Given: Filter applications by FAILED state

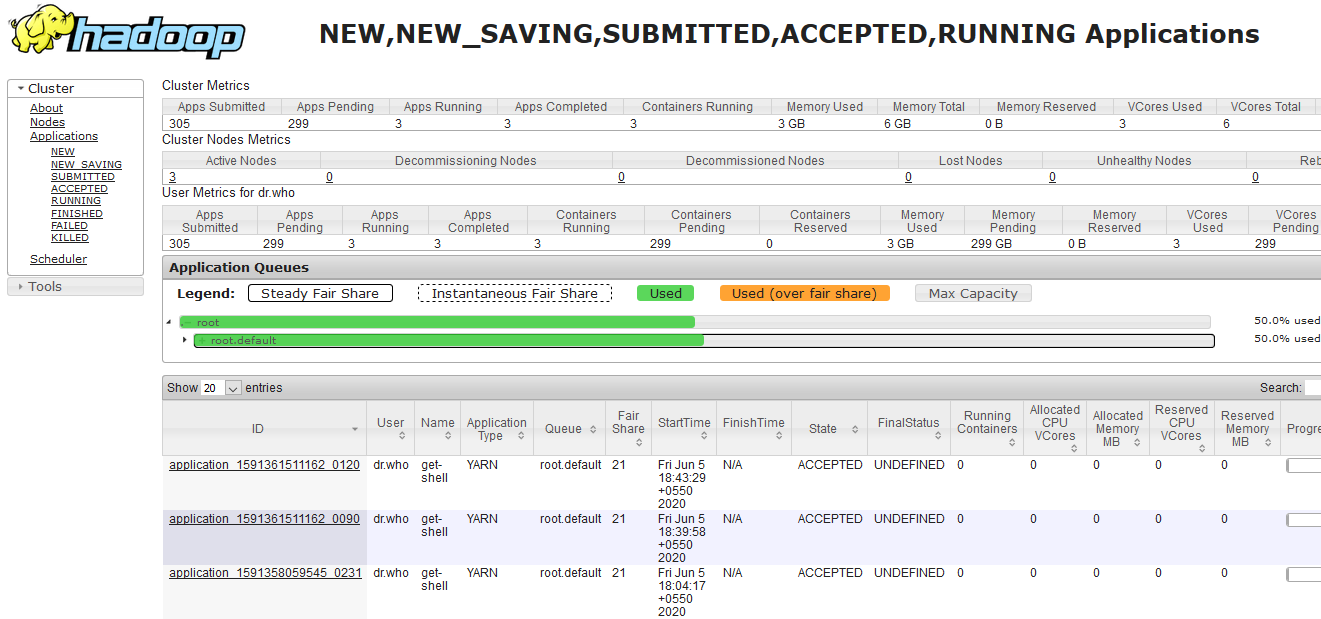Looking at the screenshot, I should [69, 226].
